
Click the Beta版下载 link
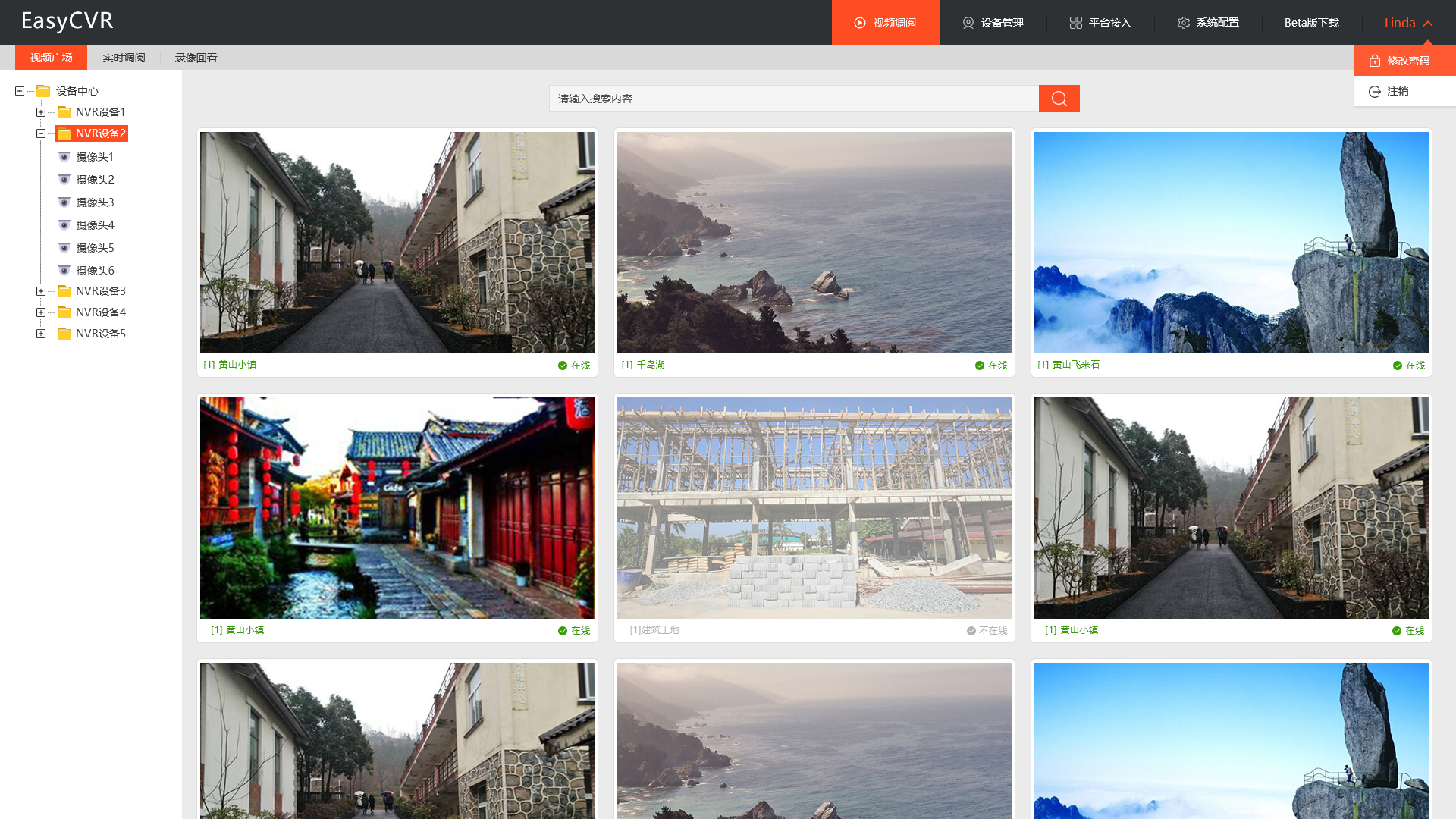click(1310, 23)
